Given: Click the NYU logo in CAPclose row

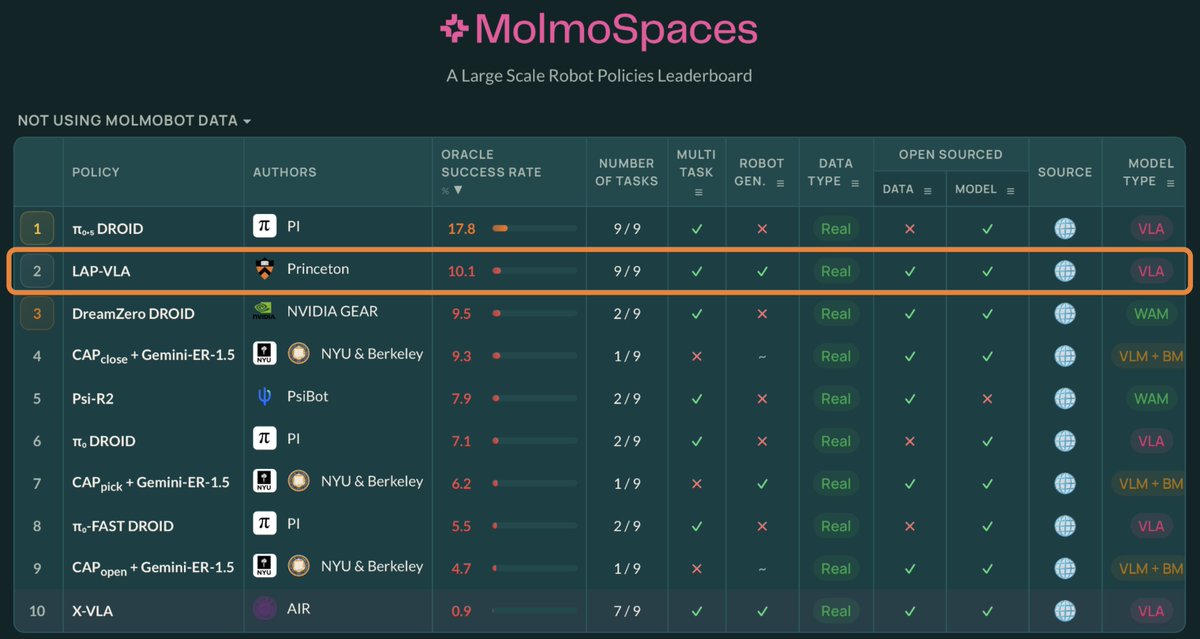Looking at the screenshot, I should pyautogui.click(x=265, y=354).
